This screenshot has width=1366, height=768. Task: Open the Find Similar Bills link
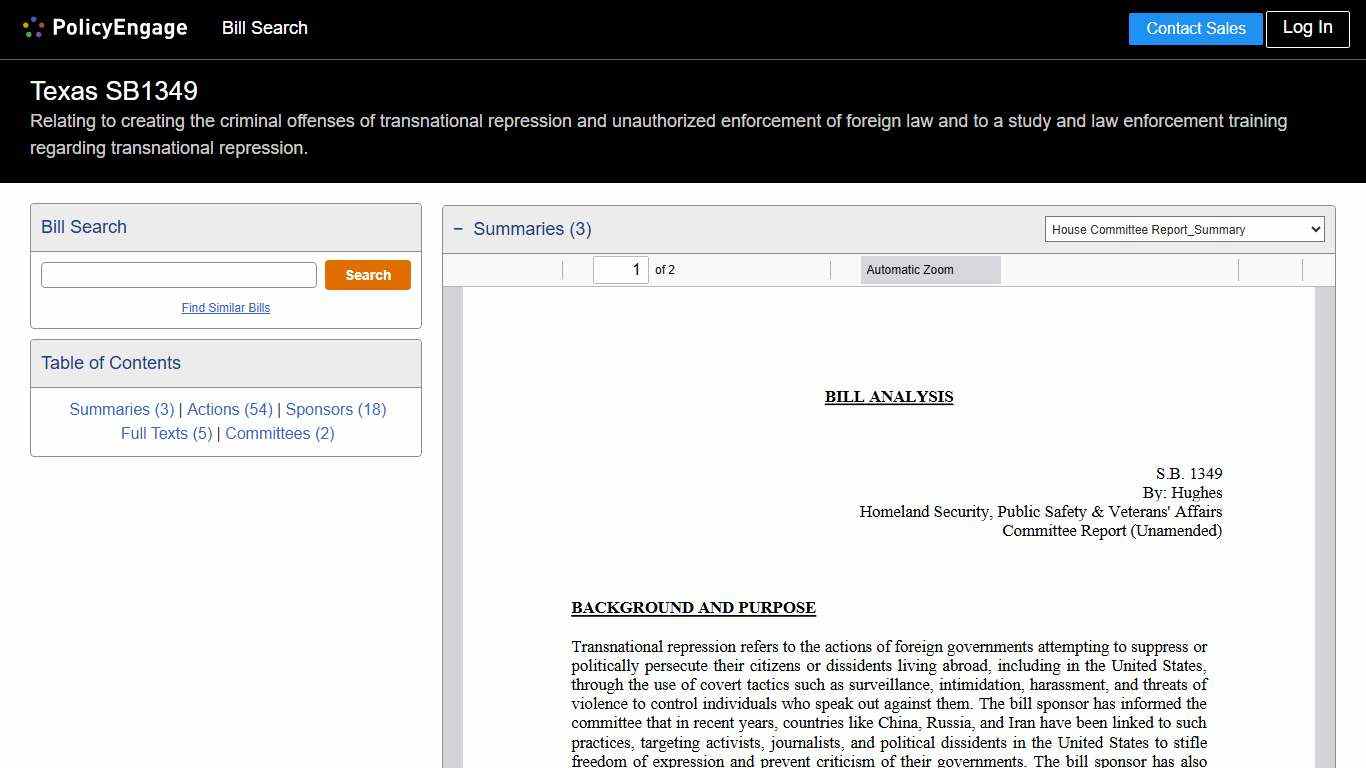(225, 307)
